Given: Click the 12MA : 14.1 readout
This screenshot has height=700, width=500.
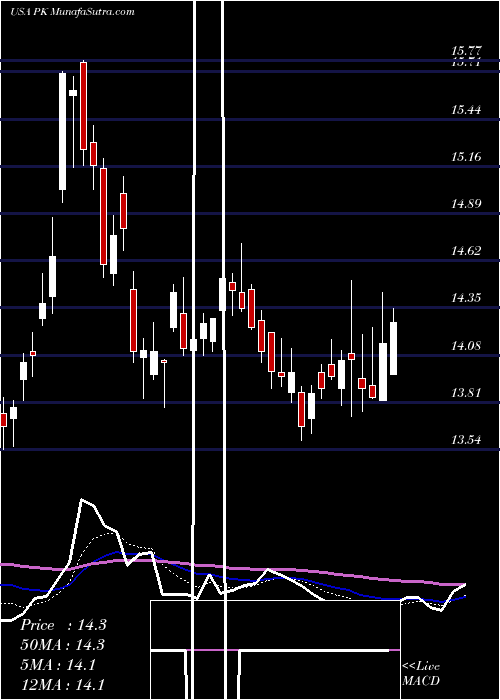Looking at the screenshot, I should 63,685.
